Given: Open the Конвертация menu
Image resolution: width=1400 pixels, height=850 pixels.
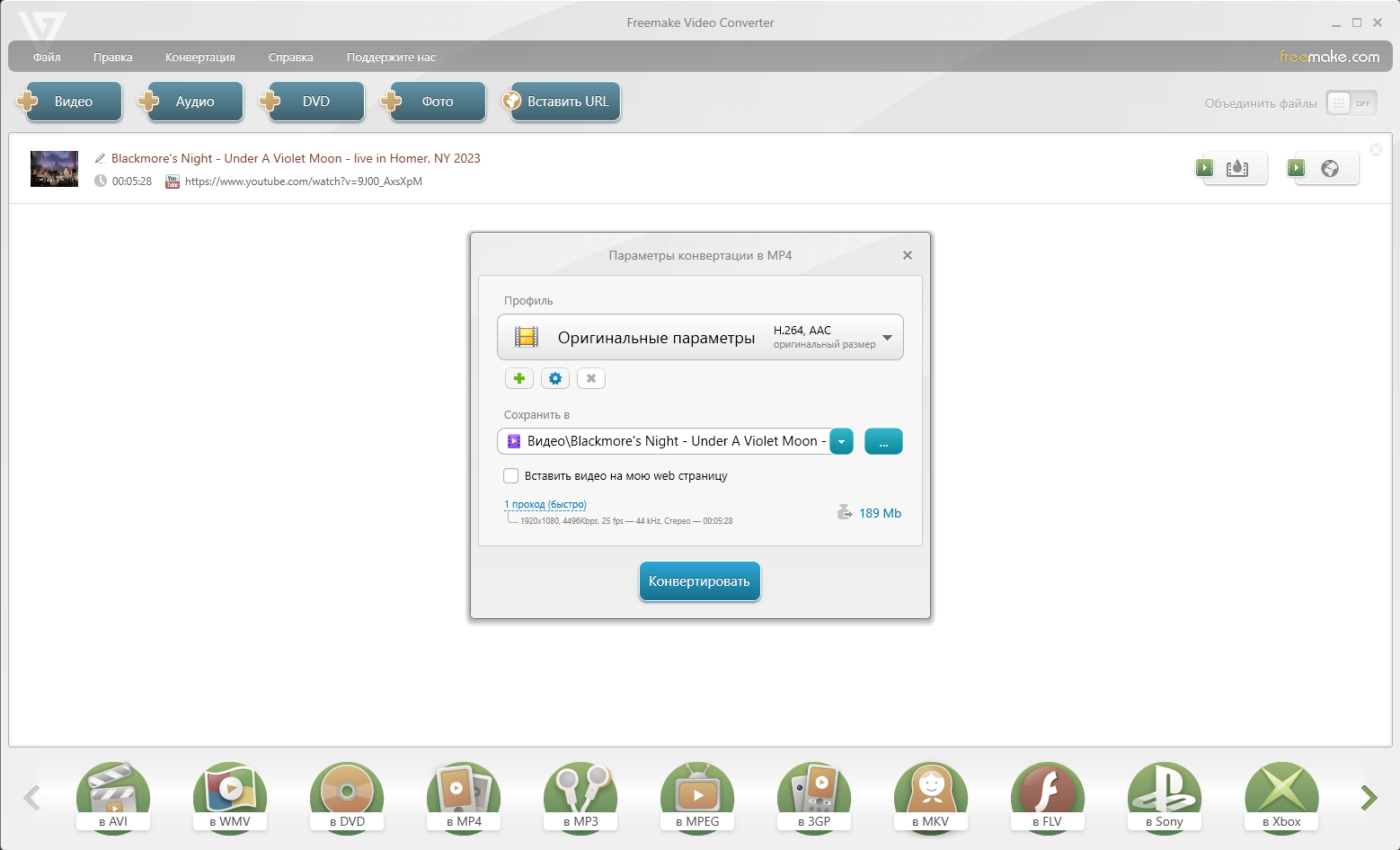Looking at the screenshot, I should [199, 58].
